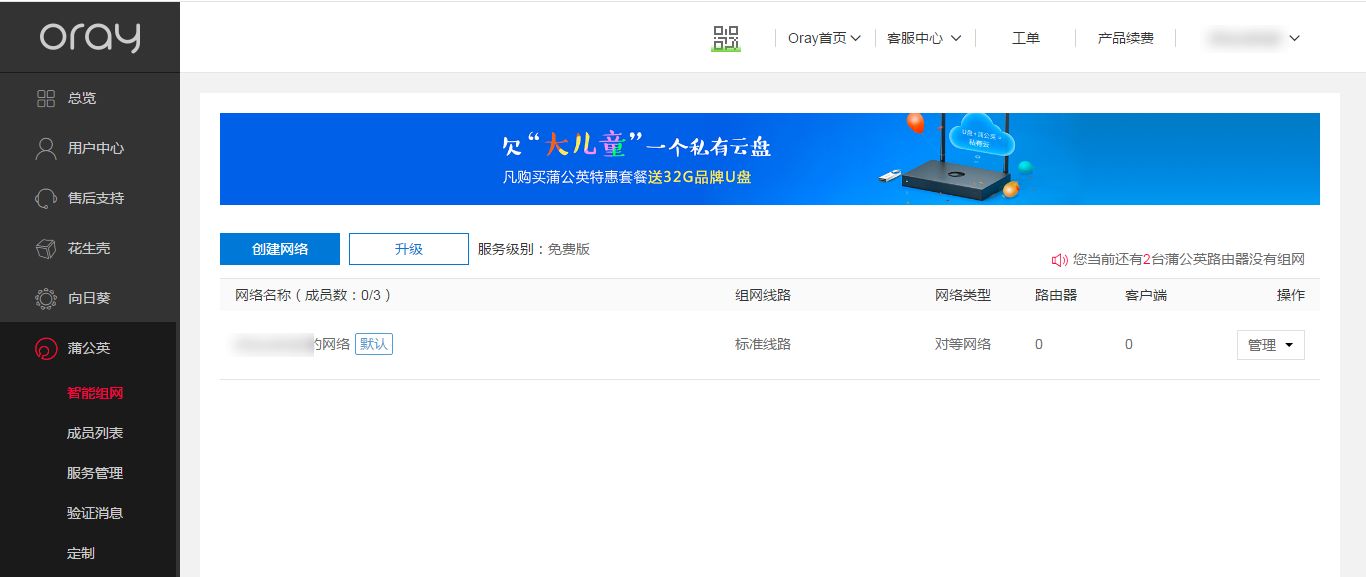The height and width of the screenshot is (577, 1366).
Task: Open 验证消息 submenu item
Action: (x=95, y=513)
